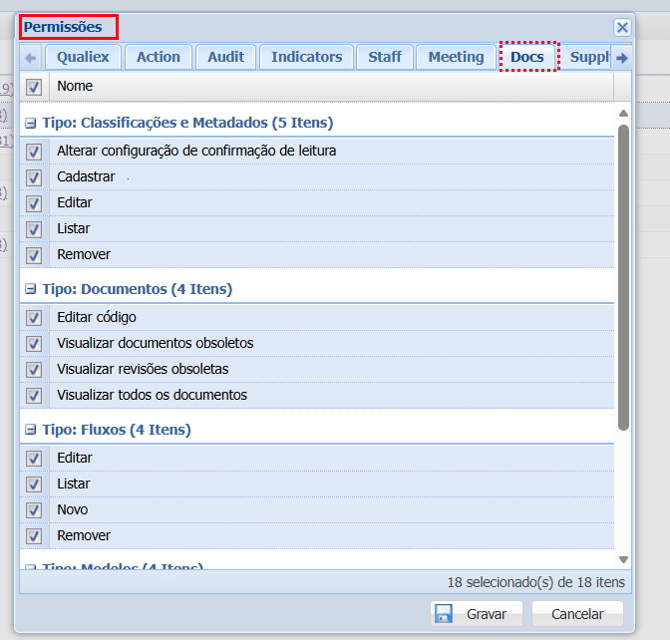Toggle the select-all checkbox beside Nome
The width and height of the screenshot is (670, 640).
(34, 87)
